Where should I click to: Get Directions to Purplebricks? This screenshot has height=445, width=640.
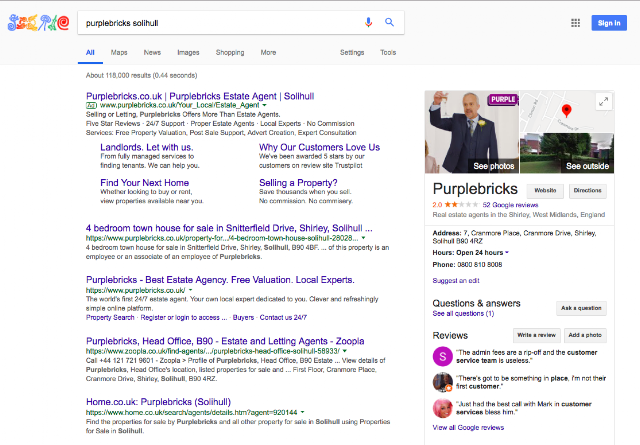point(587,191)
